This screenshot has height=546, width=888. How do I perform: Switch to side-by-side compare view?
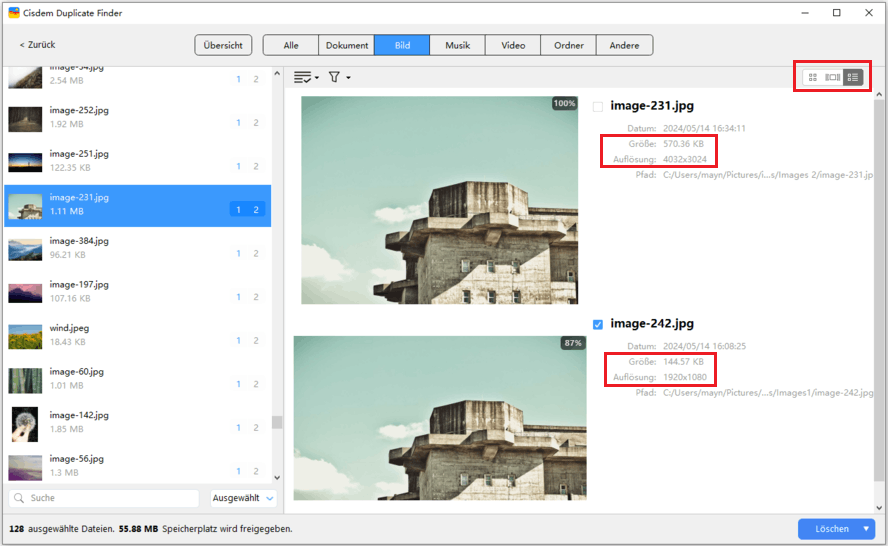point(832,77)
